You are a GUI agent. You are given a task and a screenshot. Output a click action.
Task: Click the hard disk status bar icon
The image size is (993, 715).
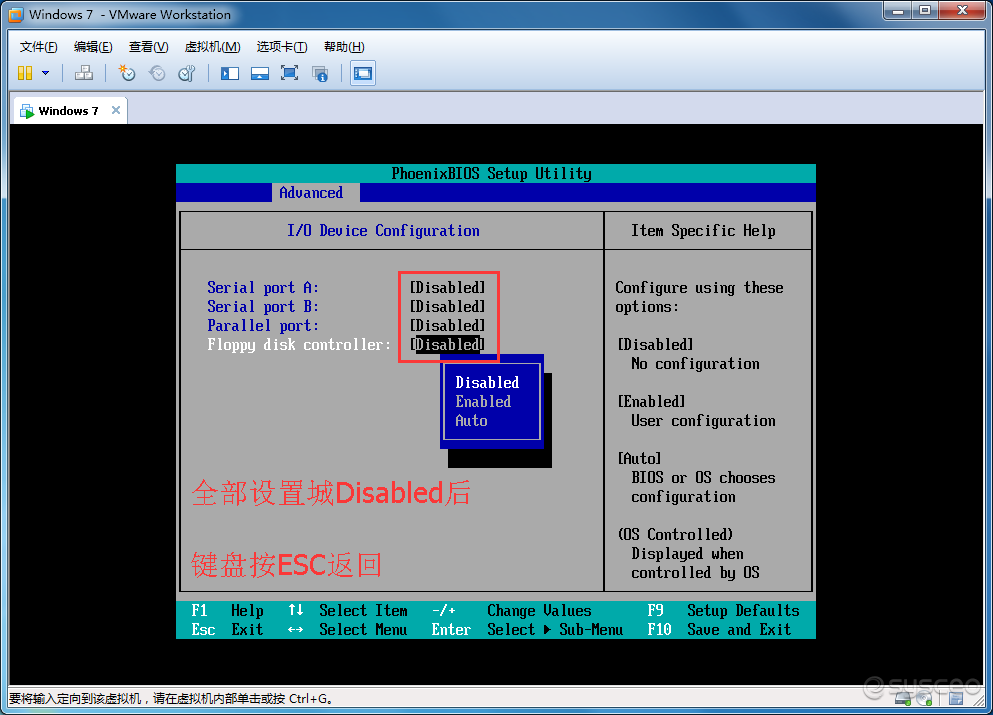click(903, 698)
